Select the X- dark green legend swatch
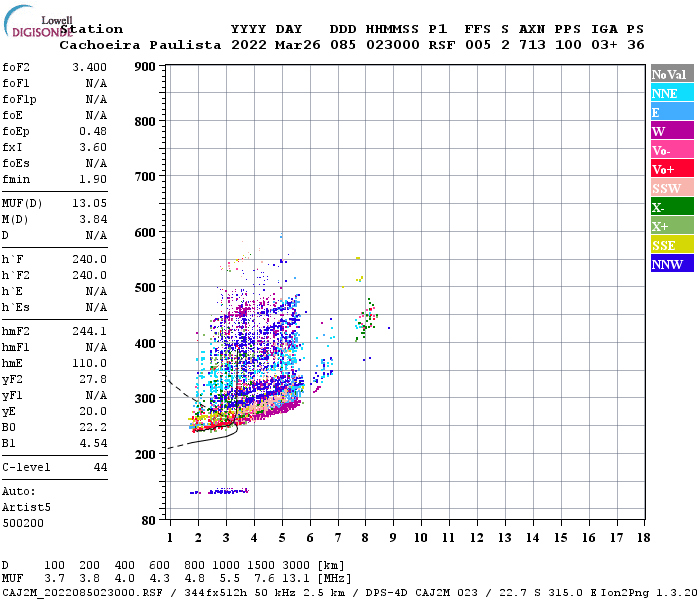The height and width of the screenshot is (600, 700). click(672, 207)
